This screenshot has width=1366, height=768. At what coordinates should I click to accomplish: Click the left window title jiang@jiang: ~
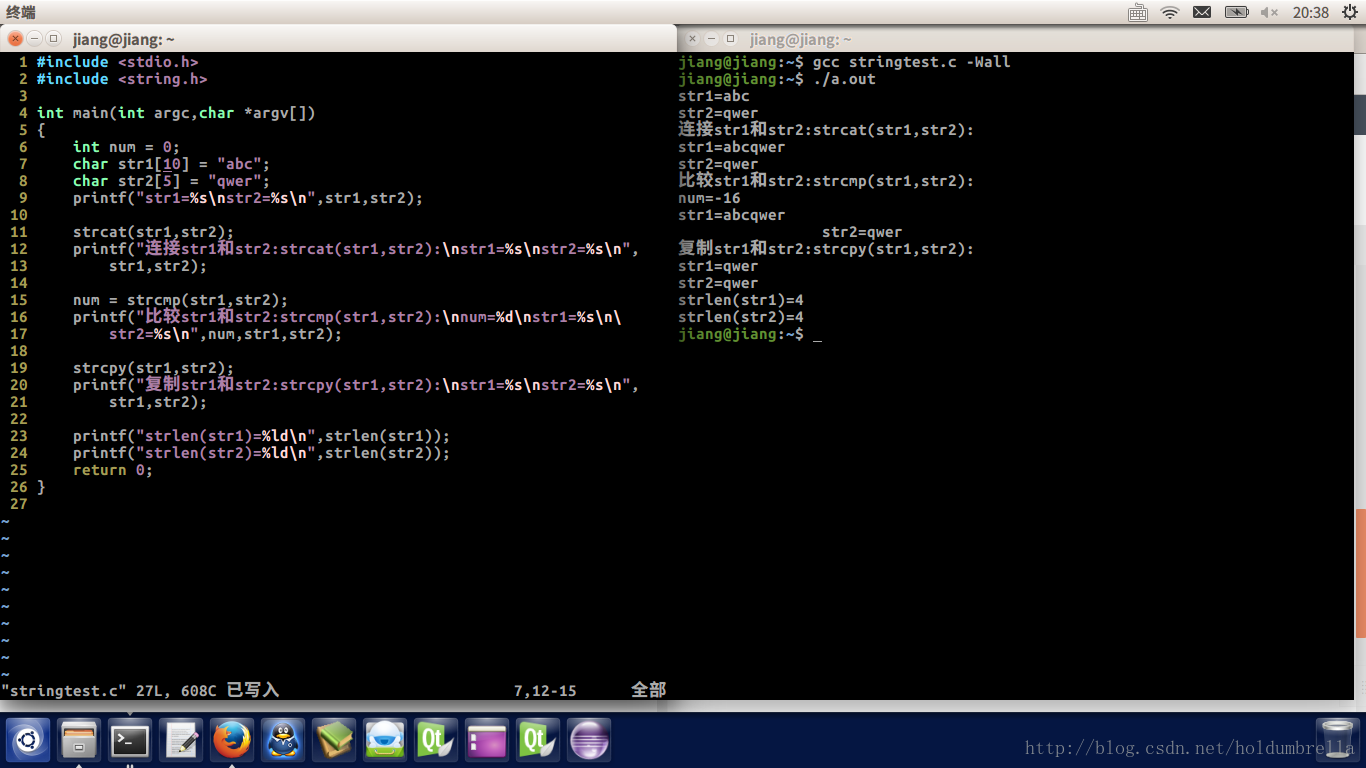pyautogui.click(x=124, y=39)
